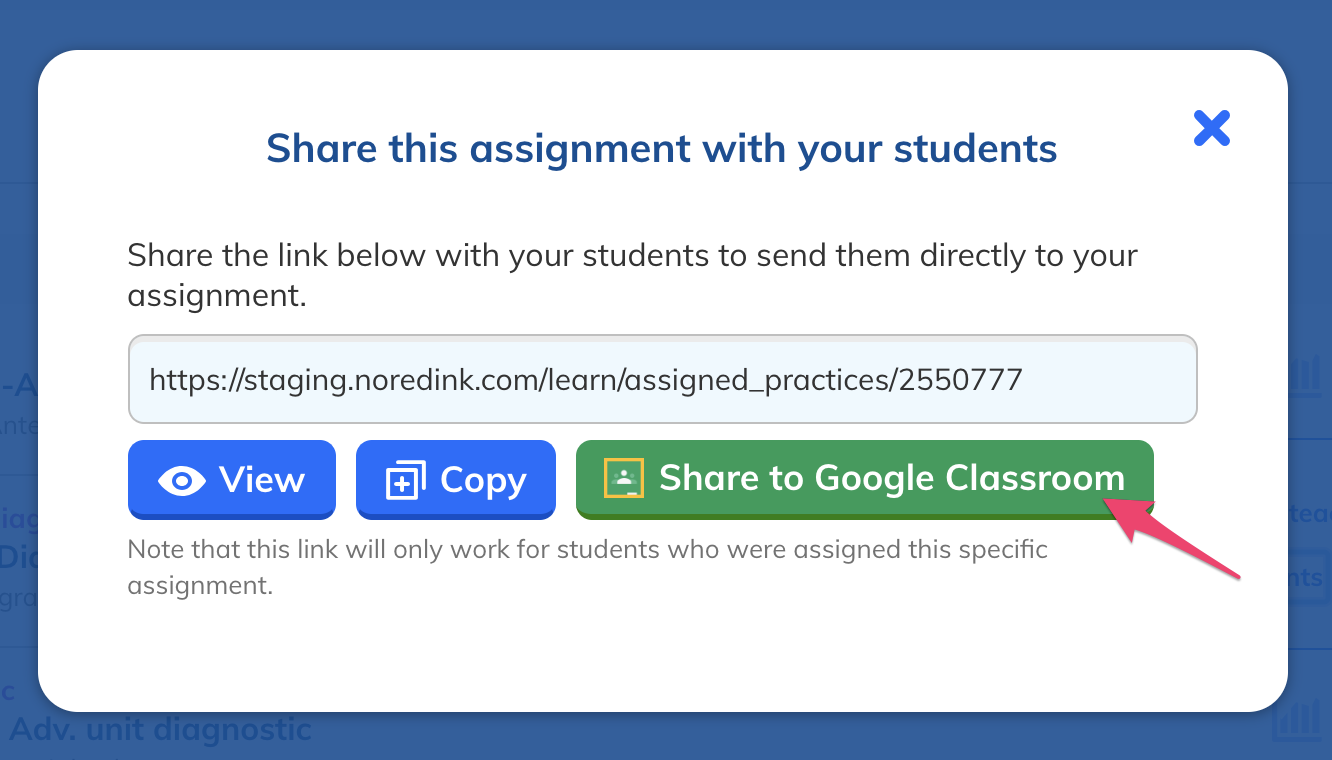This screenshot has height=760, width=1332.
Task: Click the dimmed backdrop above the dialog
Action: (666, 24)
